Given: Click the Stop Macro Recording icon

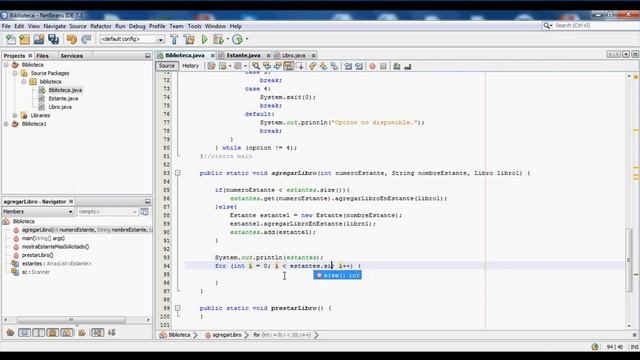Looking at the screenshot, I should [383, 66].
